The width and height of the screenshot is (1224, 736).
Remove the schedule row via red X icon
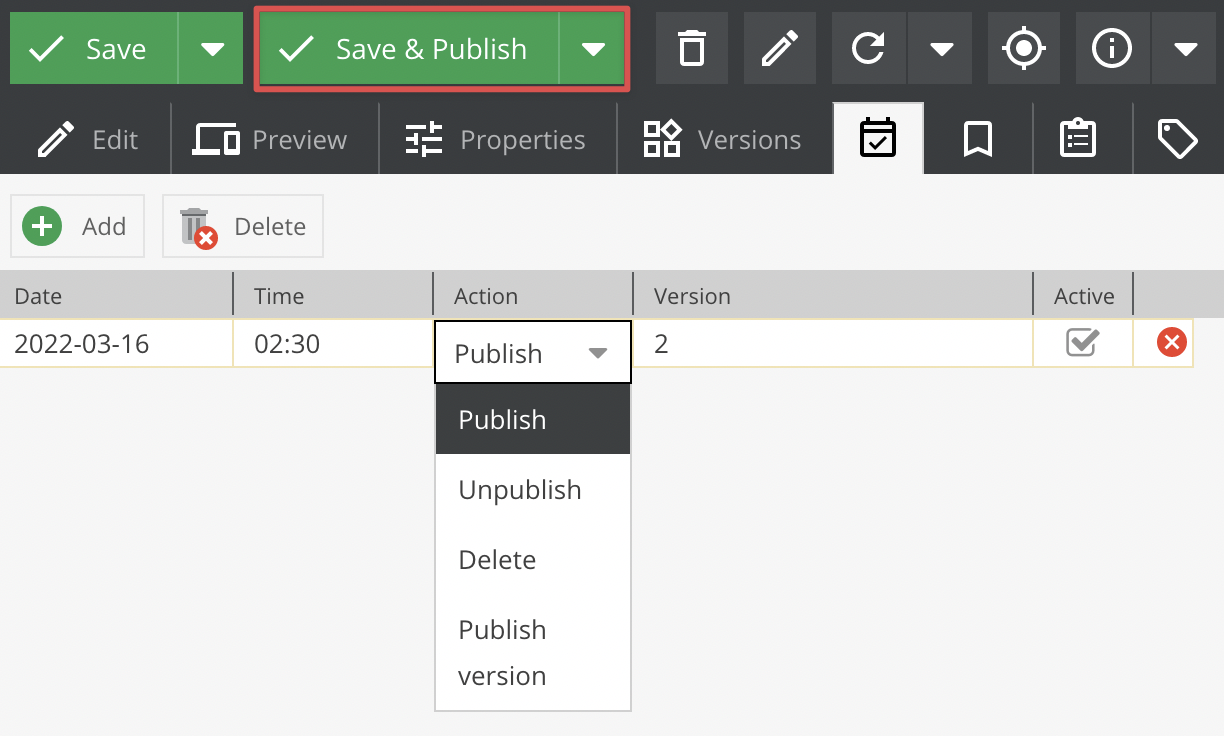tap(1171, 343)
